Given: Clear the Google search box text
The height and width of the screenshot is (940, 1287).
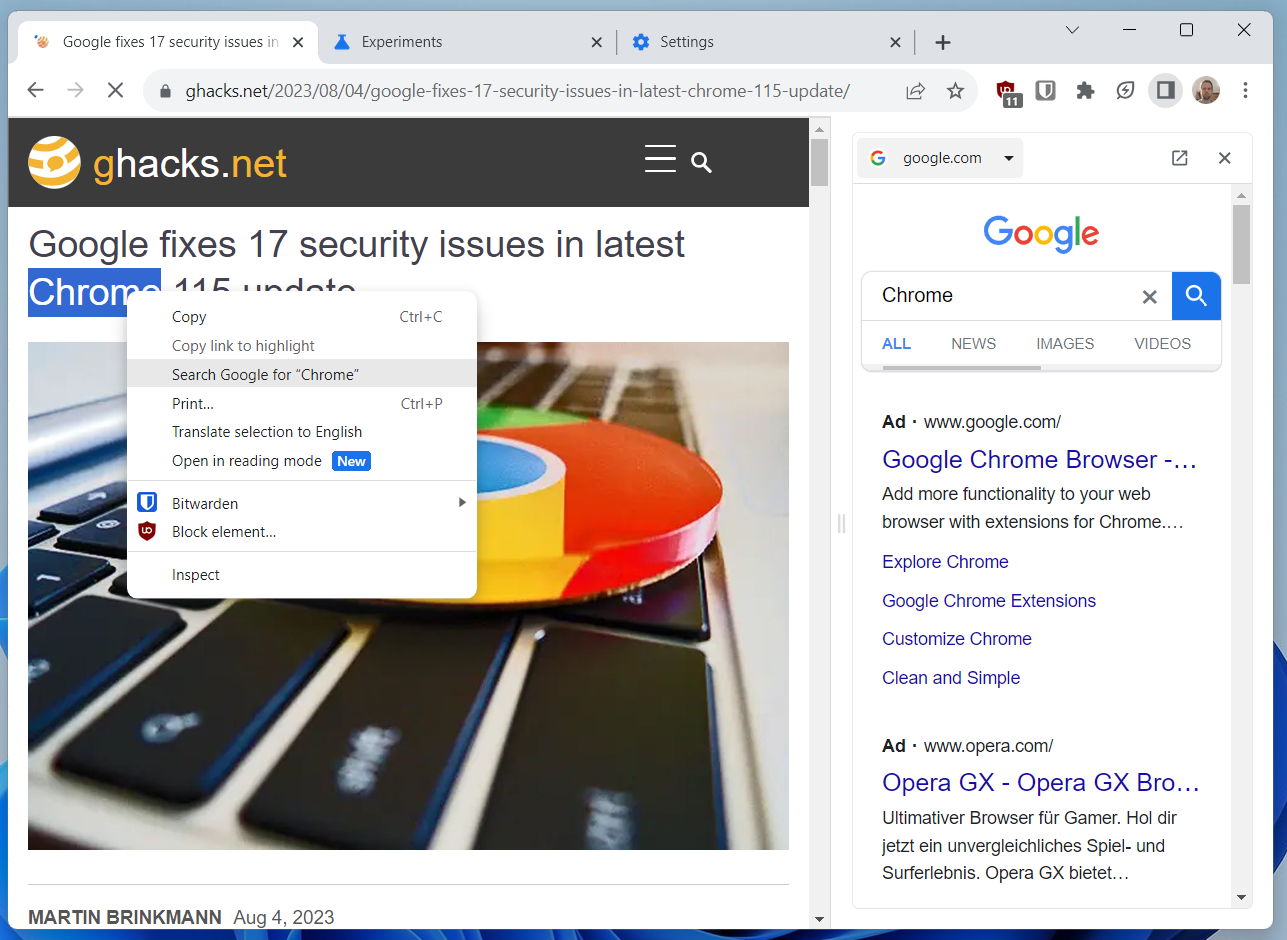Looking at the screenshot, I should click(x=1149, y=296).
